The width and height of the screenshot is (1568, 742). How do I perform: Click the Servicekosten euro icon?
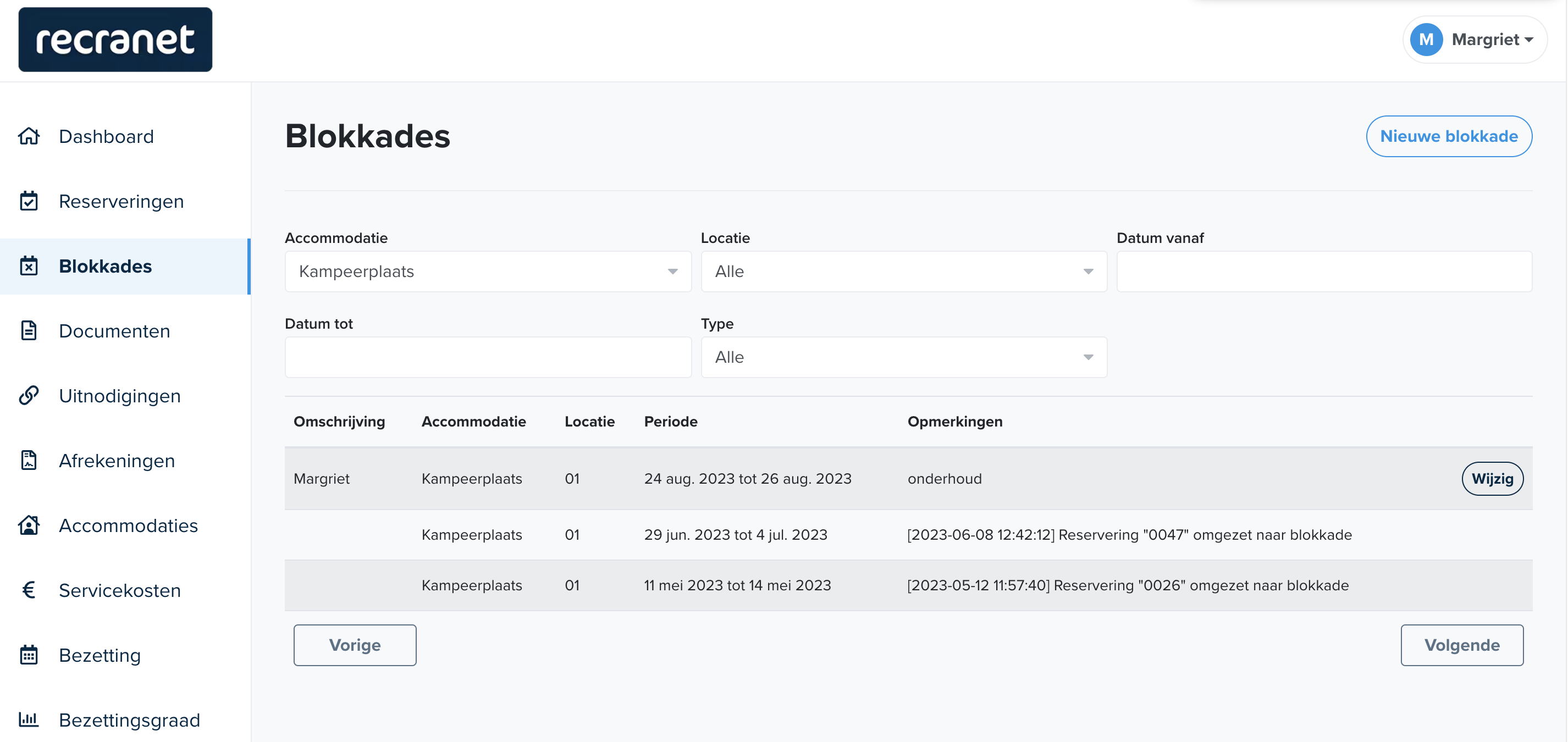[x=29, y=590]
